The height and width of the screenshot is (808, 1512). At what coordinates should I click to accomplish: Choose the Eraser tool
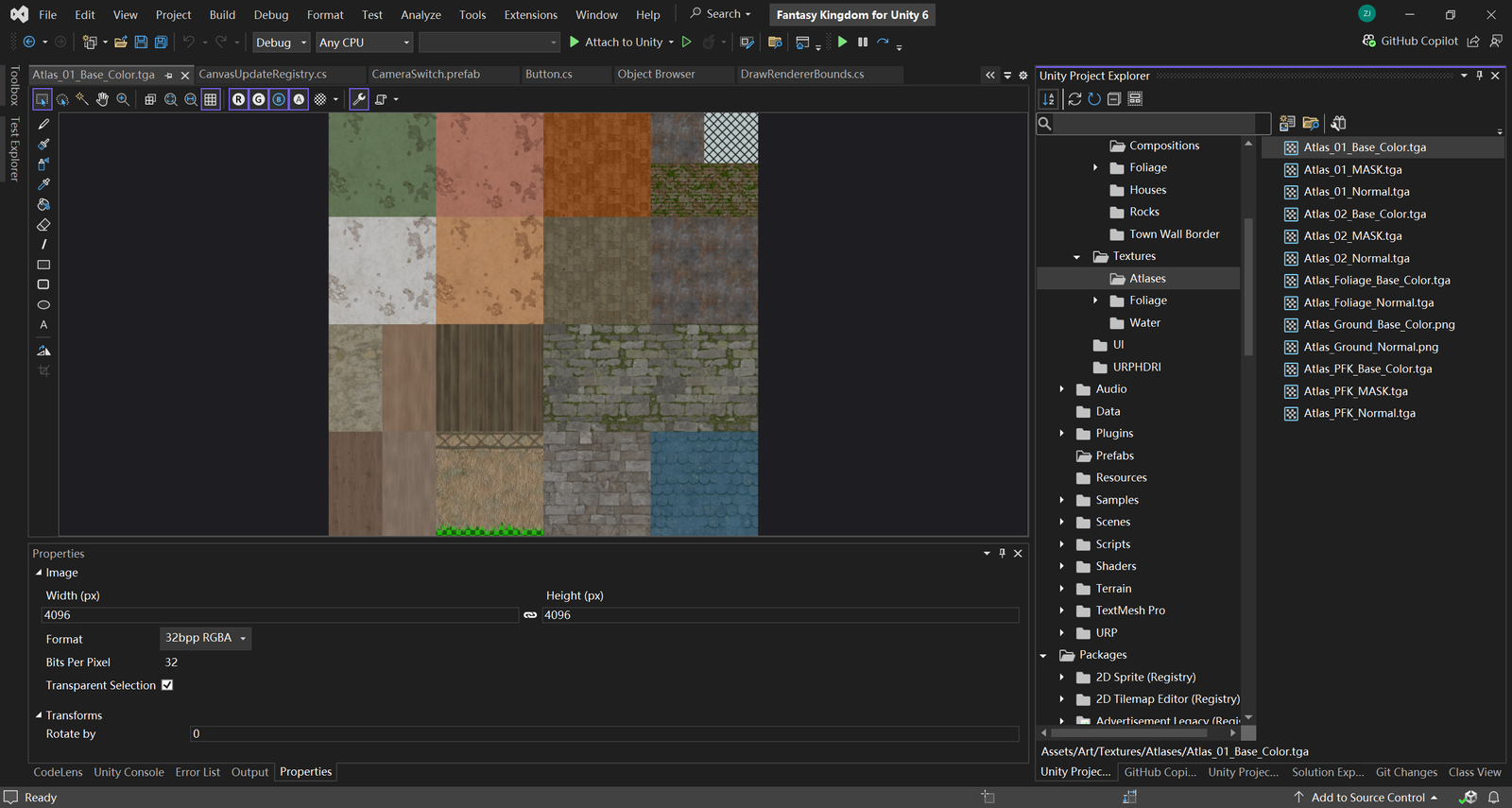[43, 225]
